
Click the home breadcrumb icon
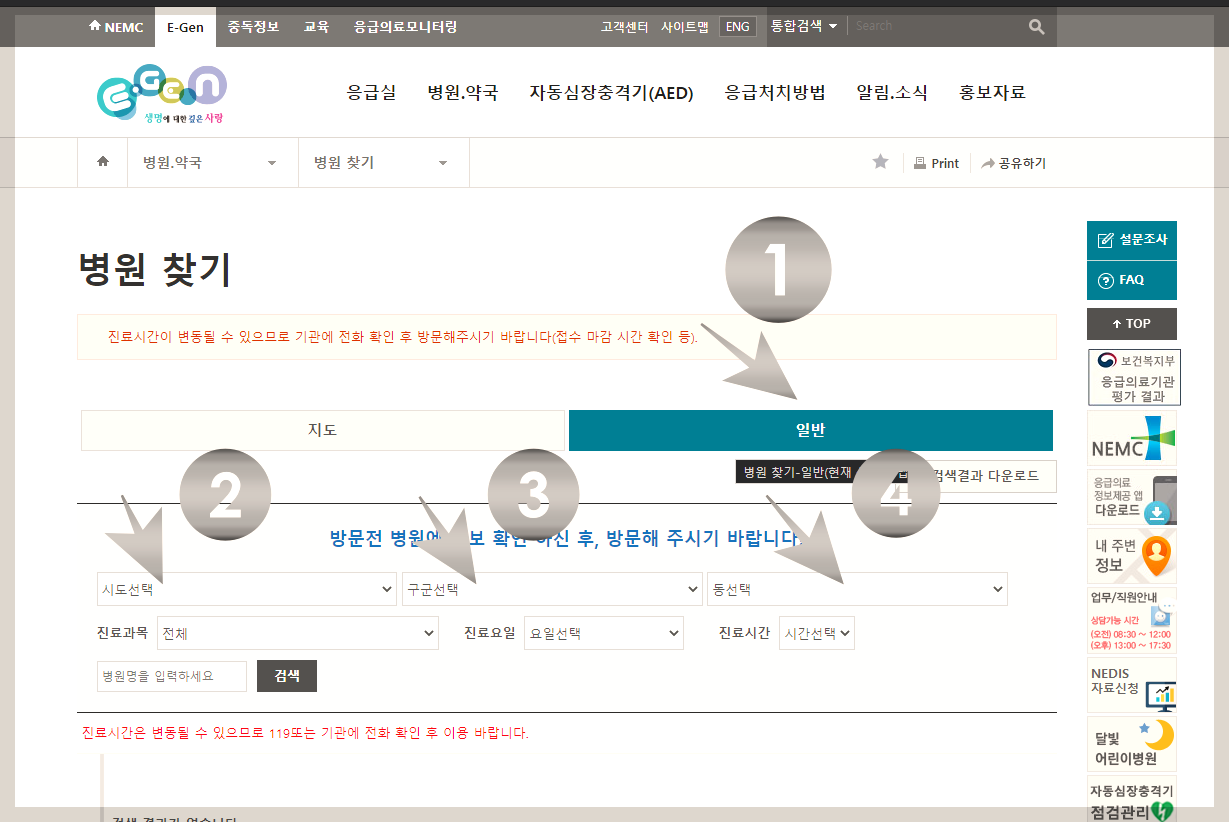tap(102, 162)
